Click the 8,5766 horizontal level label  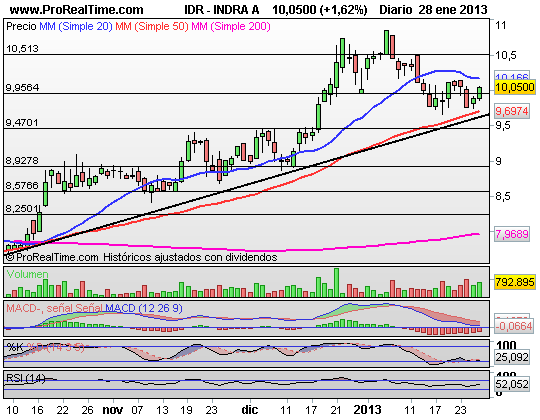coord(22,186)
